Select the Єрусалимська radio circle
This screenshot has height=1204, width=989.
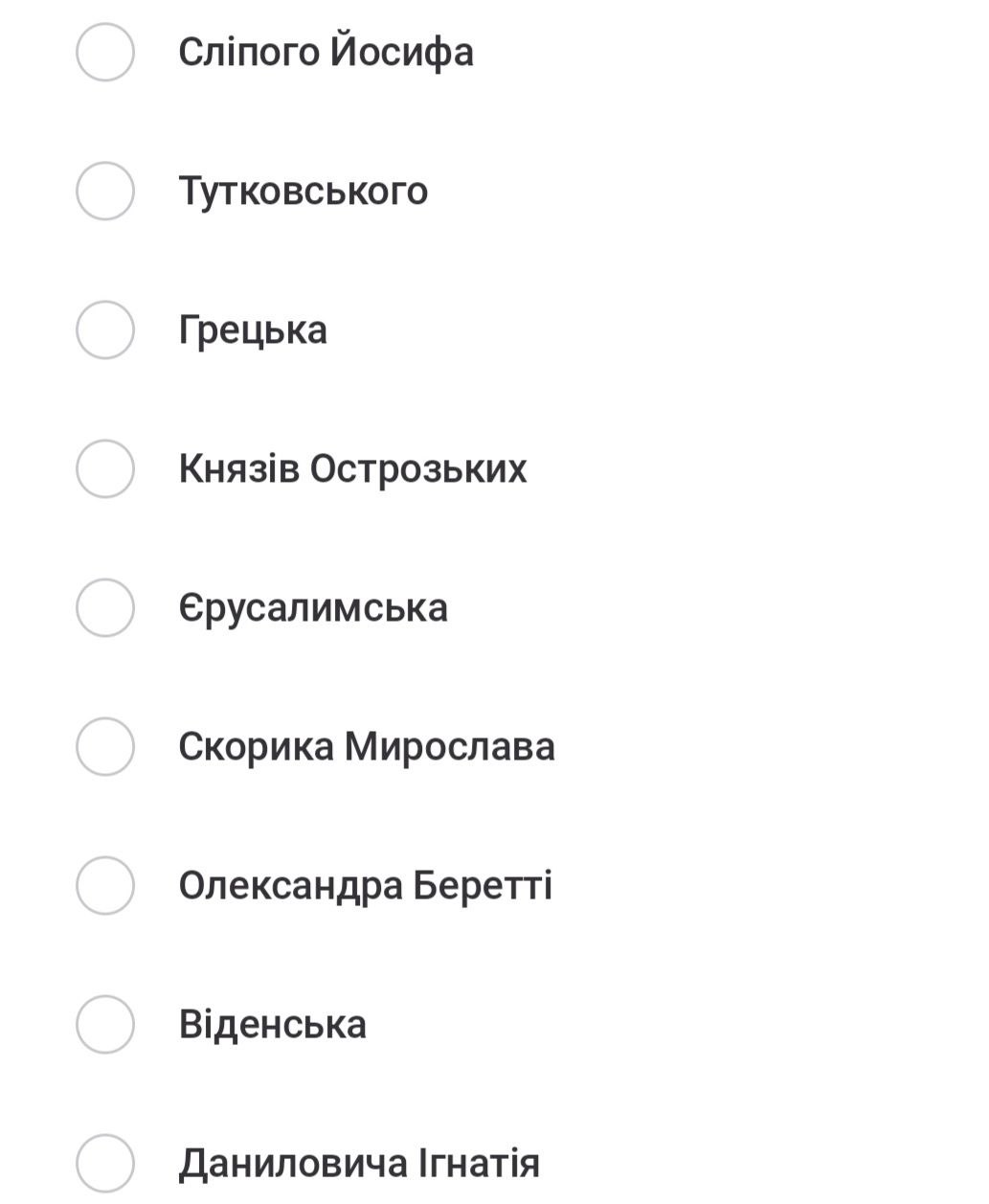pyautogui.click(x=104, y=608)
